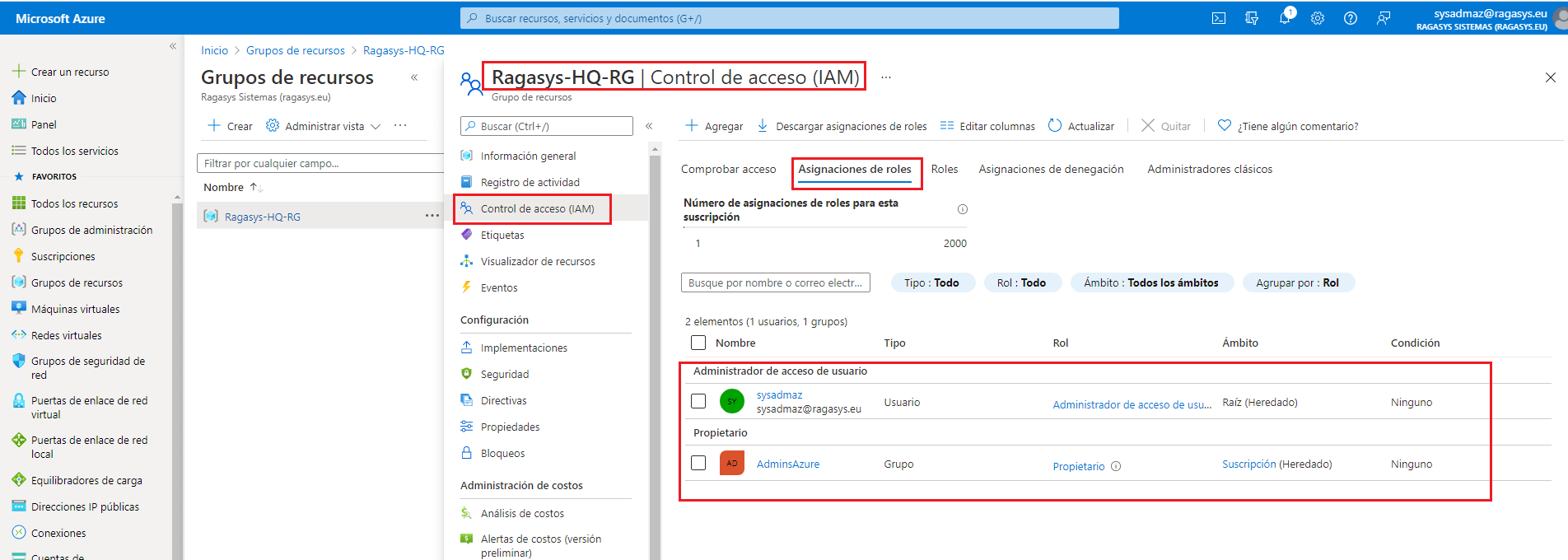
Task: Open Bloqueos menu item
Action: (x=502, y=453)
